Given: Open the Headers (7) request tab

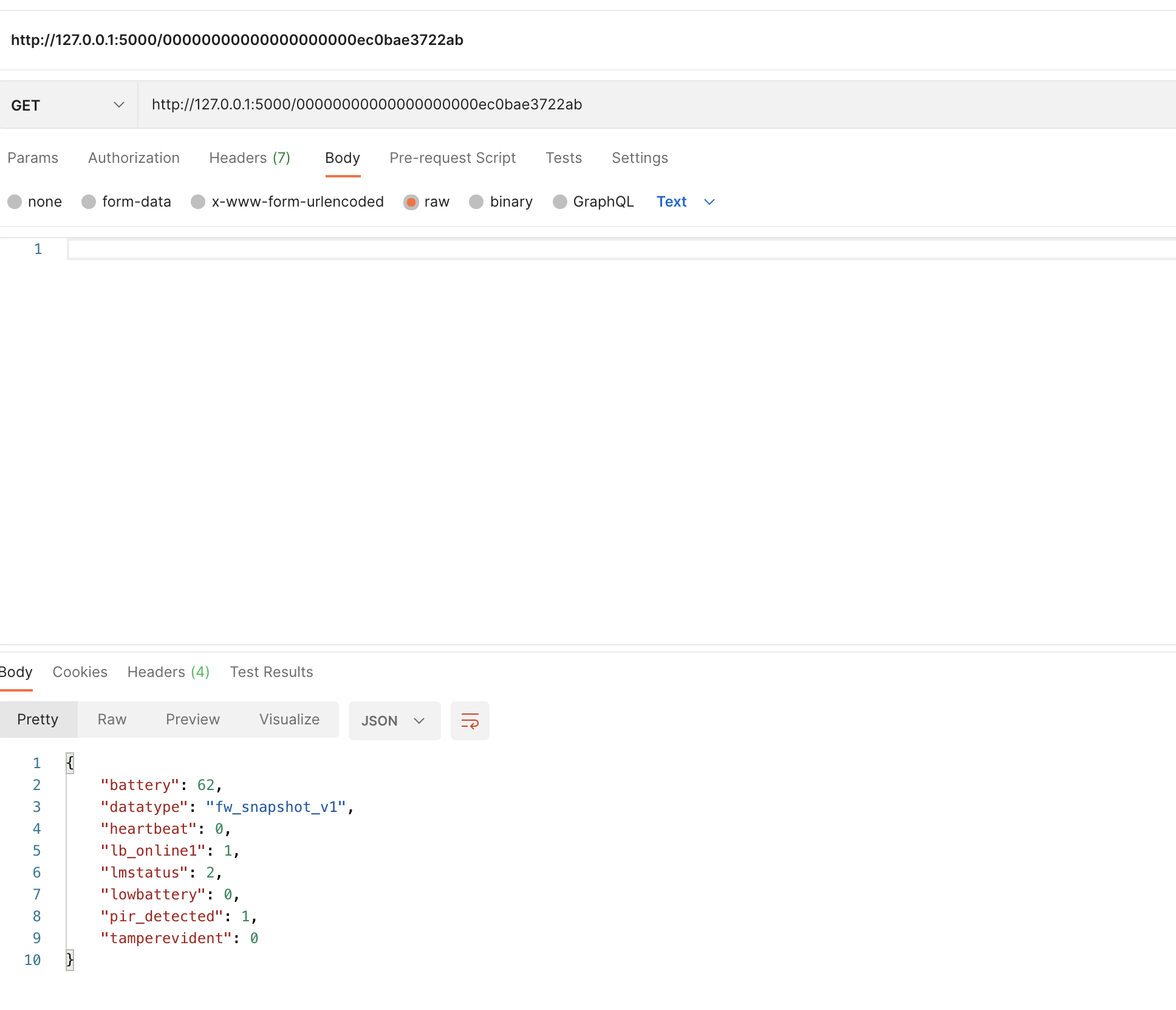Looking at the screenshot, I should (x=250, y=158).
